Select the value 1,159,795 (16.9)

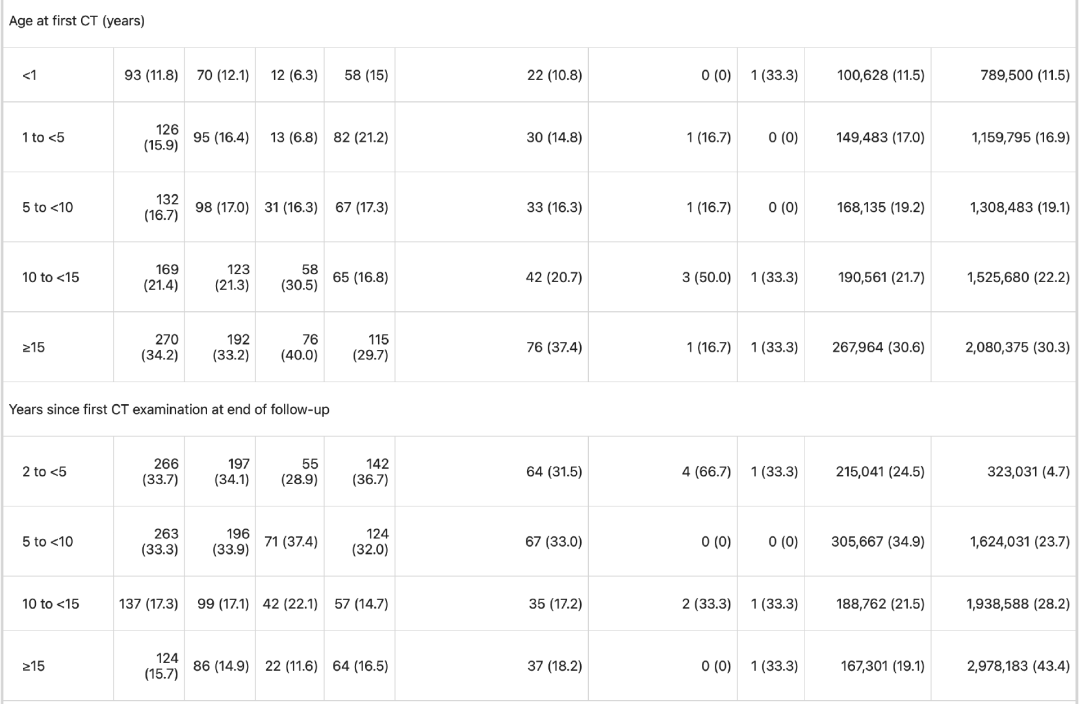1020,137
